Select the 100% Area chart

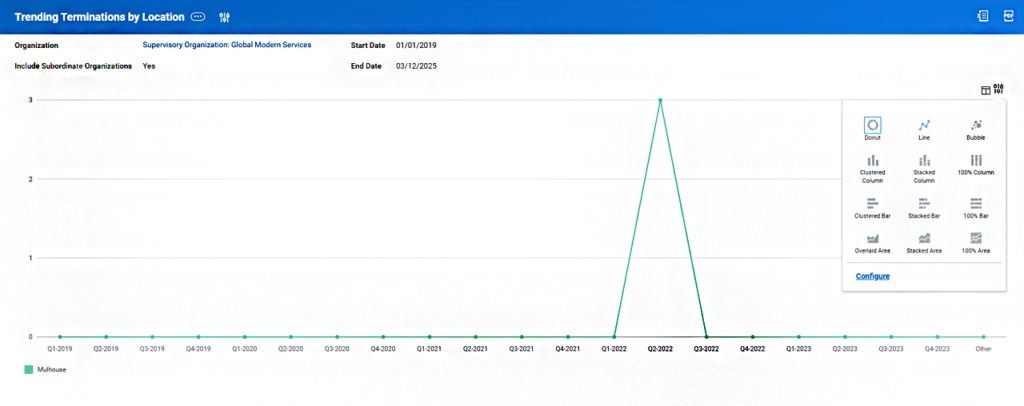point(976,243)
